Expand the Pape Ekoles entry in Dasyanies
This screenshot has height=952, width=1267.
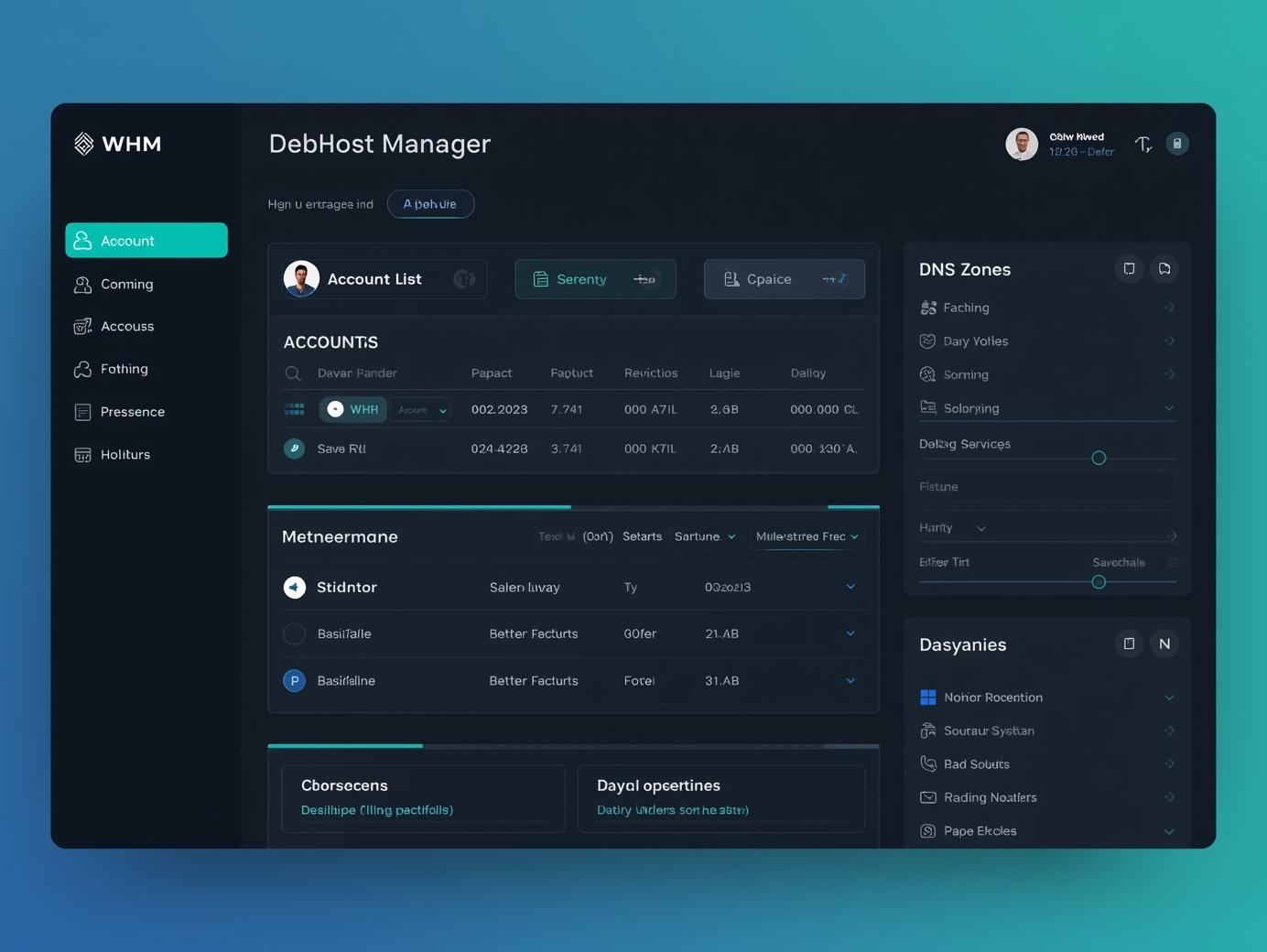pyautogui.click(x=1169, y=831)
